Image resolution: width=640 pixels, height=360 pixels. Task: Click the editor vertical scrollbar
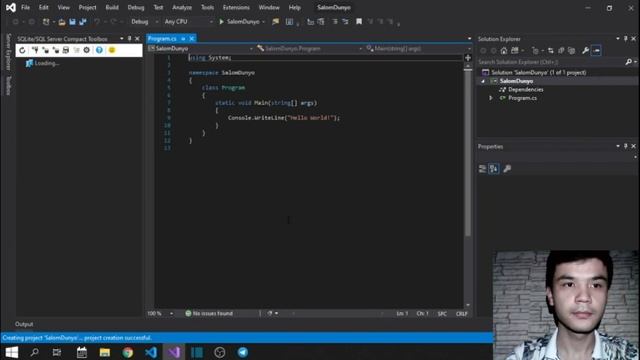468,184
